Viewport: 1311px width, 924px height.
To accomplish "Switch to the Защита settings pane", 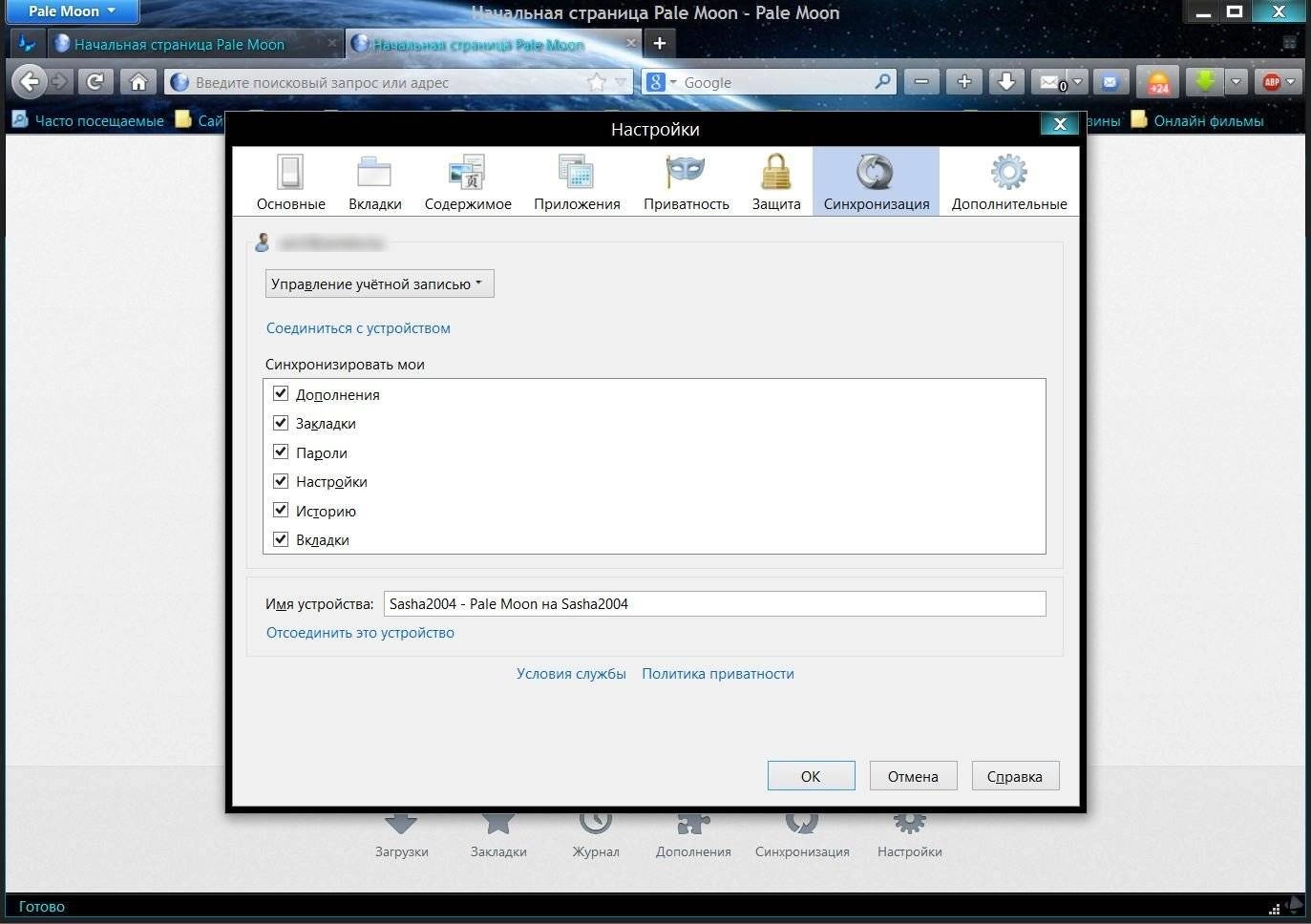I will (x=775, y=181).
